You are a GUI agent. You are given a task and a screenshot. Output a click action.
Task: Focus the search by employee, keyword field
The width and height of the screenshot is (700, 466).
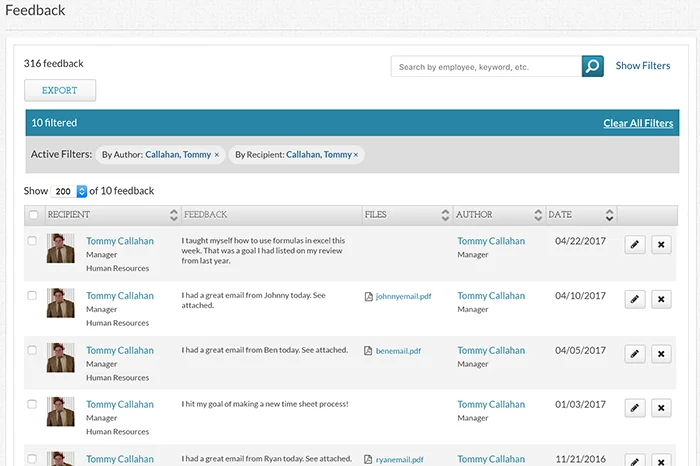point(486,67)
